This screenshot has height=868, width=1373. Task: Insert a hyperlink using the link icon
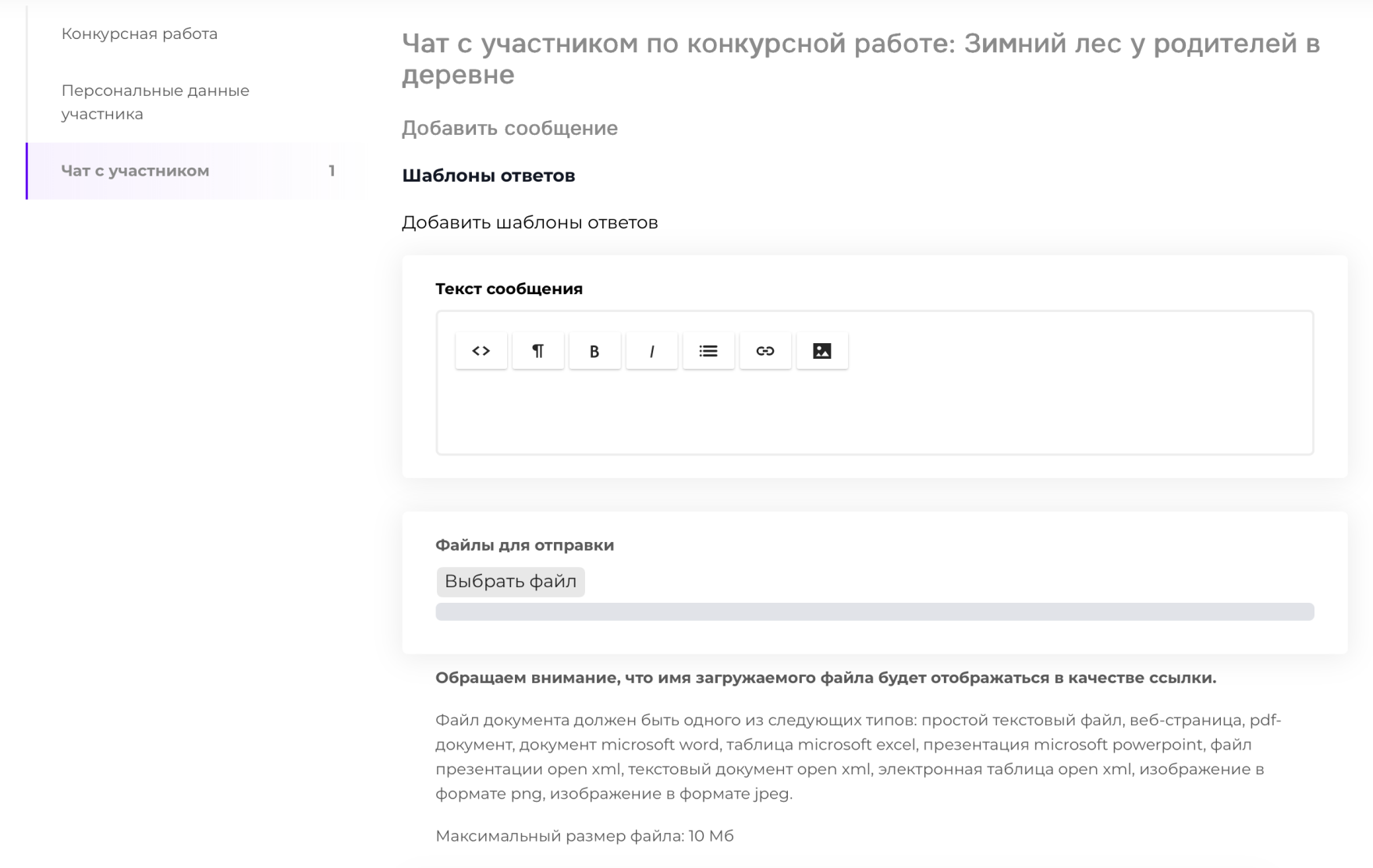pos(765,351)
